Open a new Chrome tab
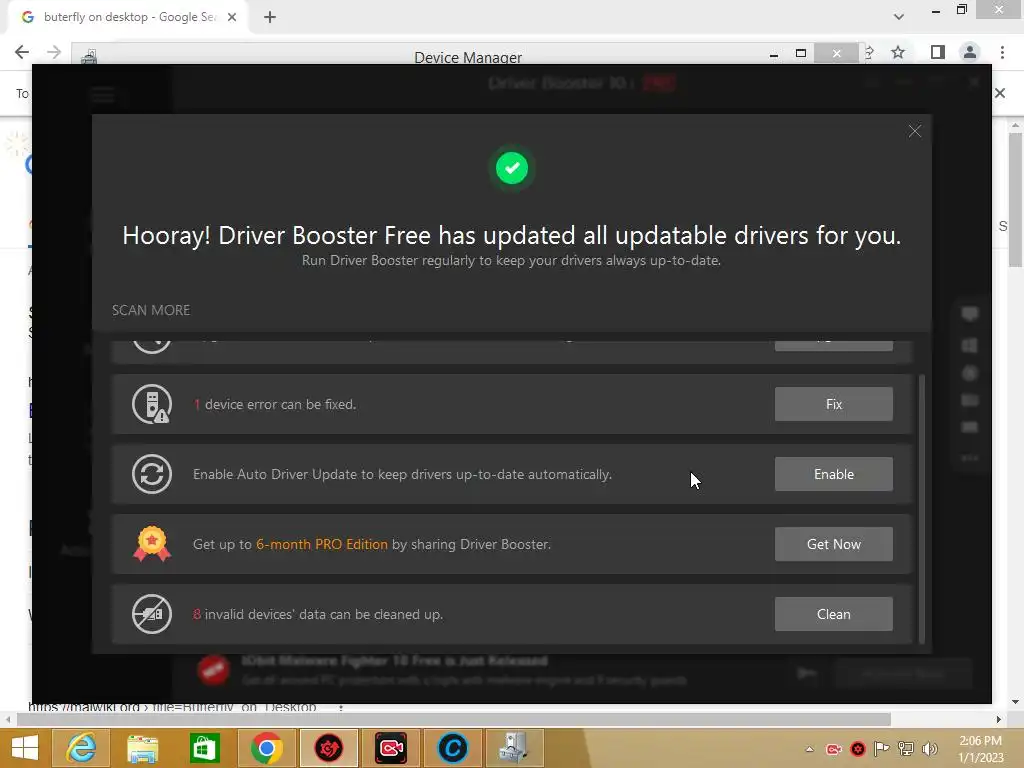The height and width of the screenshot is (768, 1024). pos(270,17)
